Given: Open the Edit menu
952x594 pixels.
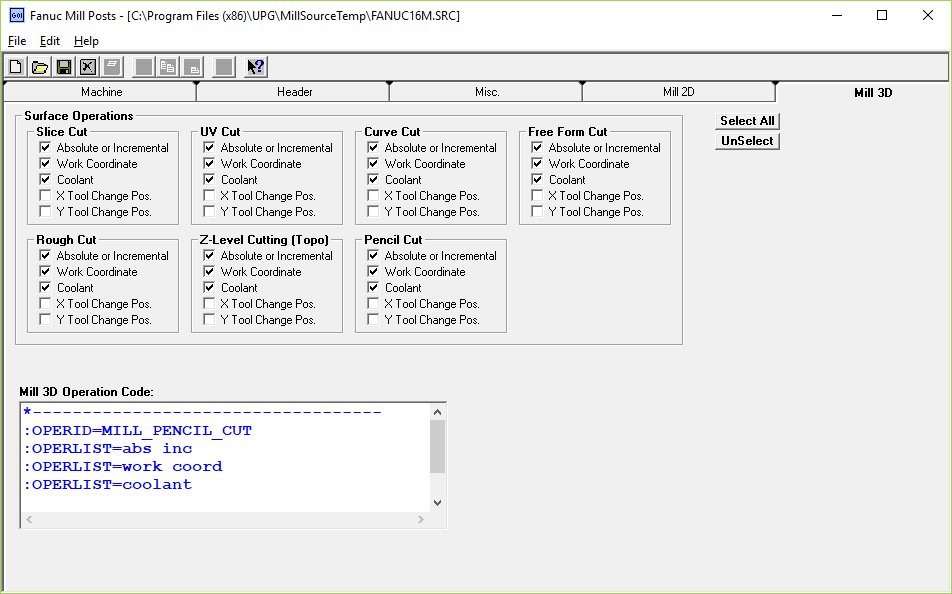Looking at the screenshot, I should click(x=50, y=41).
